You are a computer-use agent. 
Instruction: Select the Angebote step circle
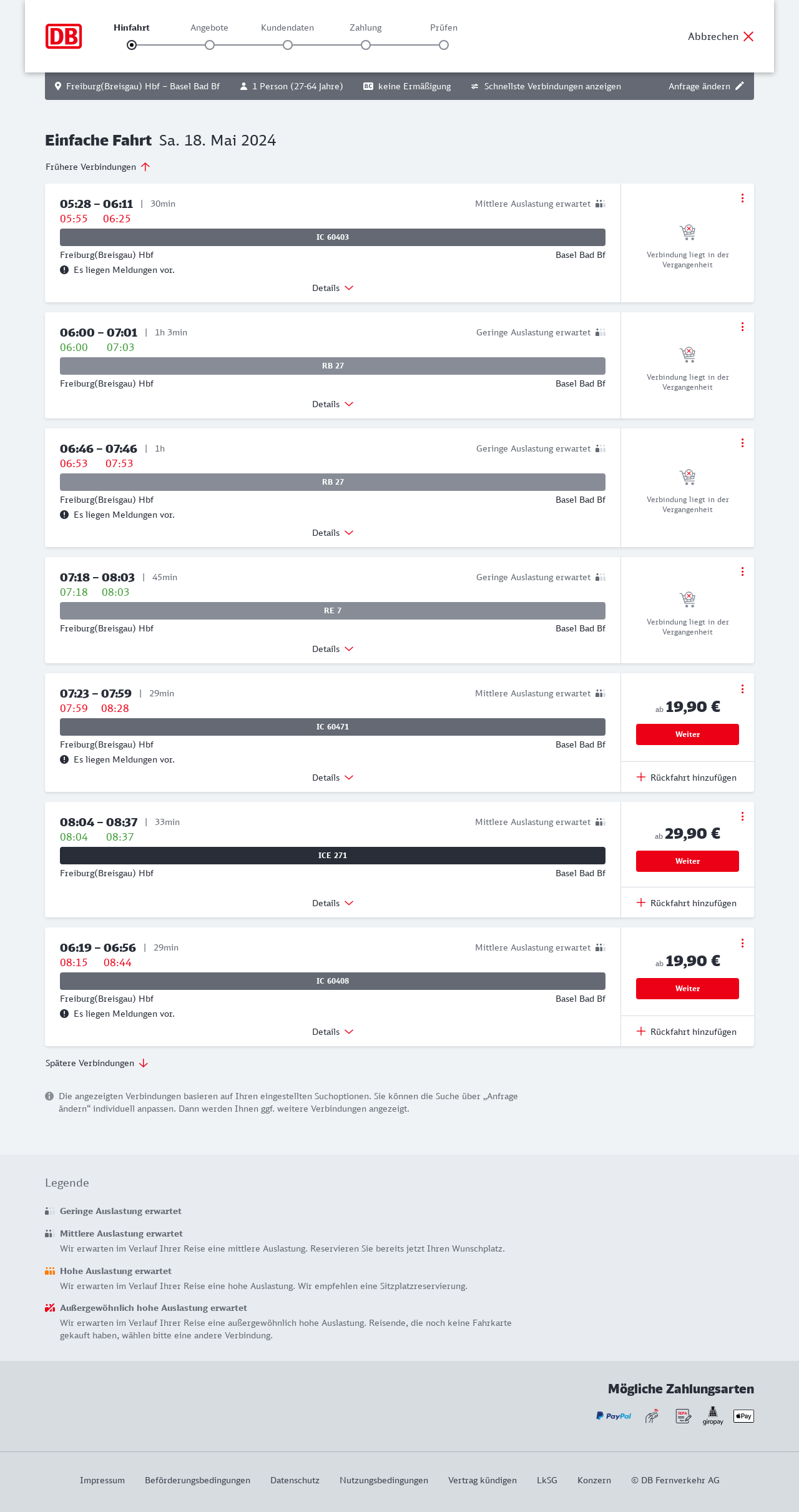210,45
